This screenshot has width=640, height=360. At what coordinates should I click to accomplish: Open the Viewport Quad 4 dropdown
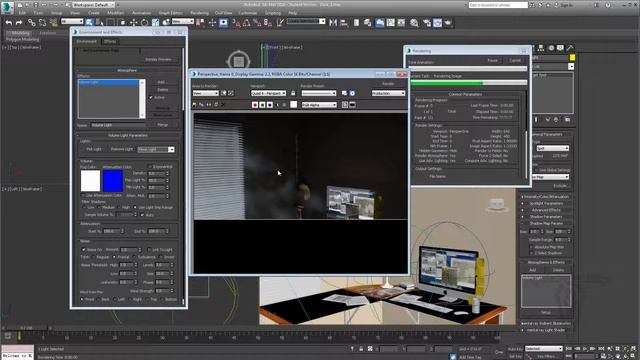coord(268,93)
